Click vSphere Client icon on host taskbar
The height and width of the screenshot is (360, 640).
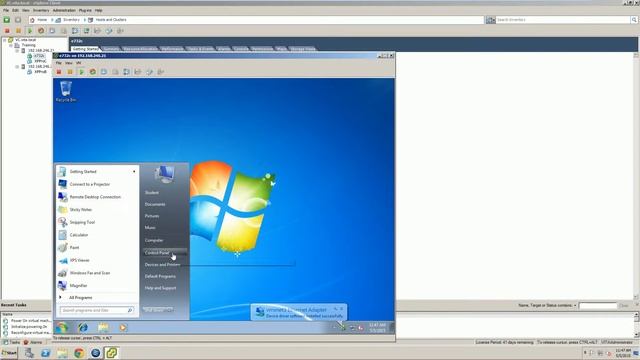point(111,353)
